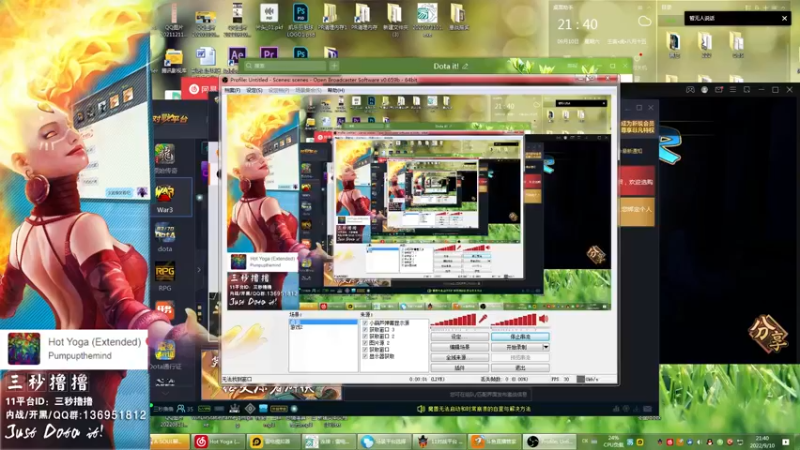This screenshot has width=800, height=450.
Task: Close the 暂无人说话 overlay
Action: (785, 18)
